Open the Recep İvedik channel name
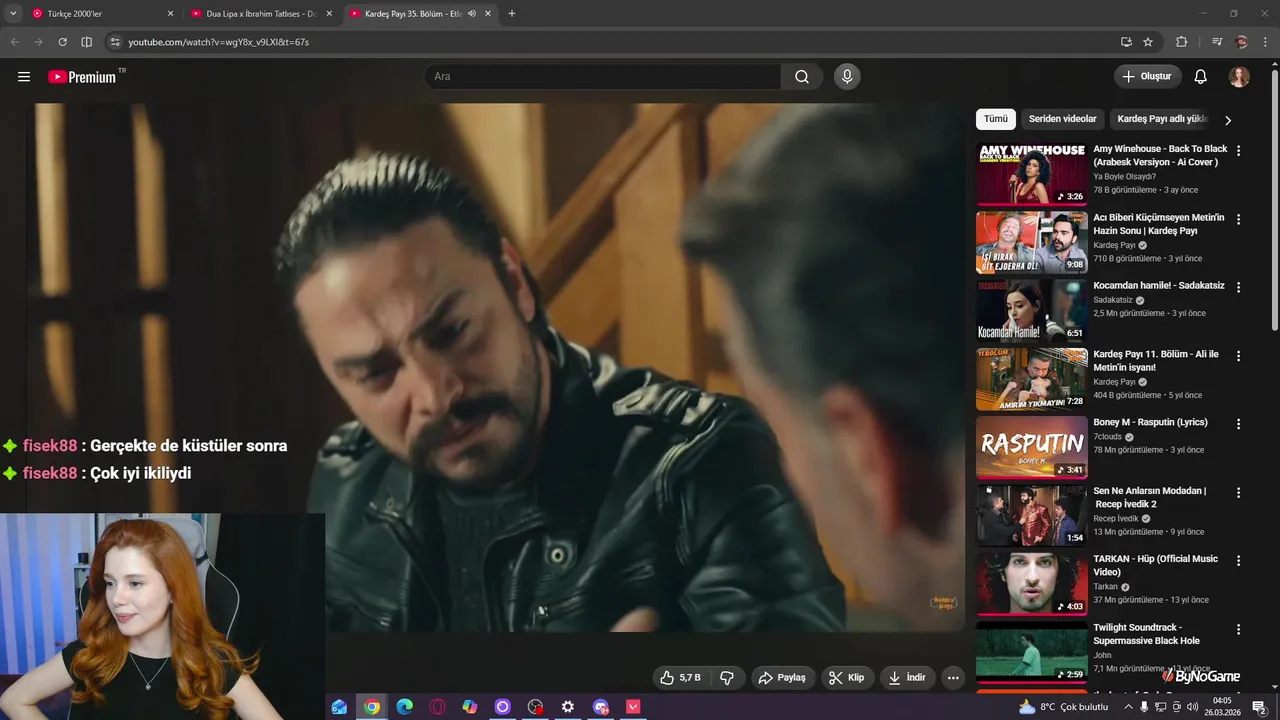1280x720 pixels. [x=1116, y=519]
